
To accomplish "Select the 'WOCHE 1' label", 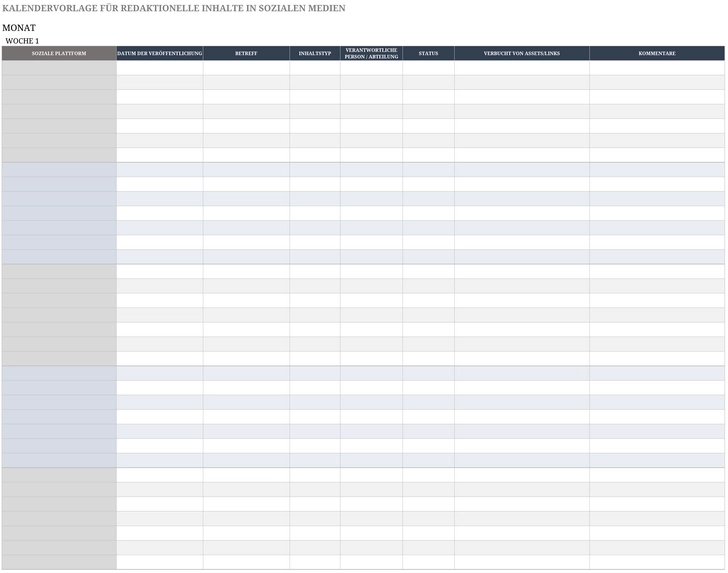I will (x=22, y=41).
